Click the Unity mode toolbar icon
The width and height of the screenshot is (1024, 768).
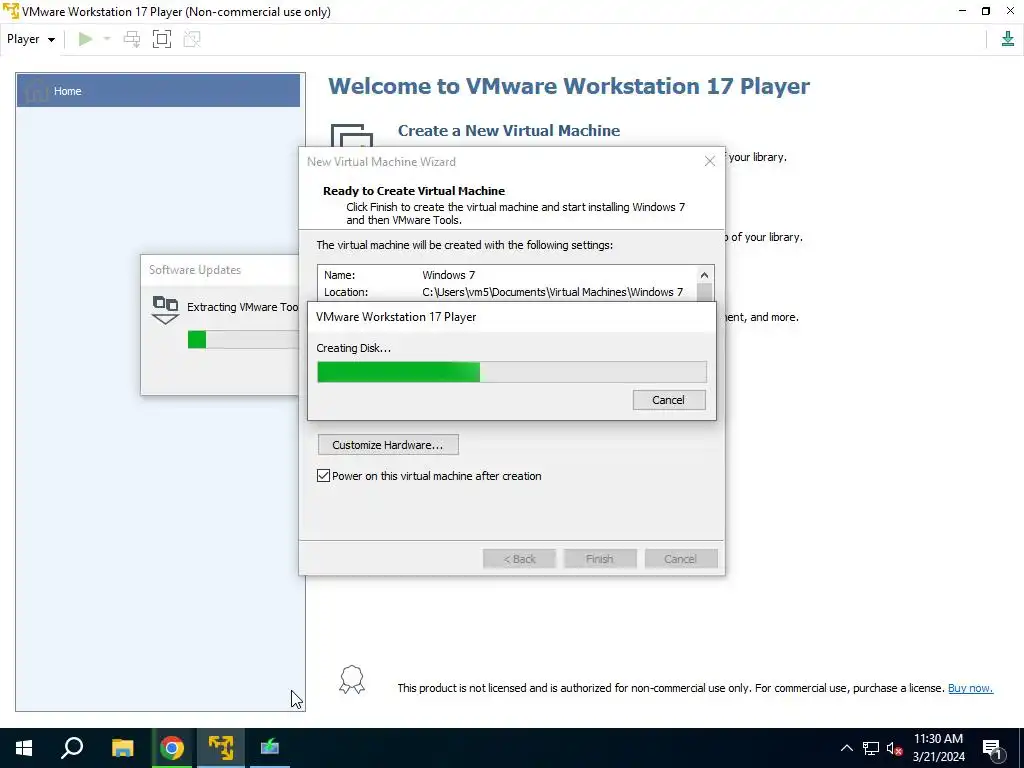tap(192, 39)
